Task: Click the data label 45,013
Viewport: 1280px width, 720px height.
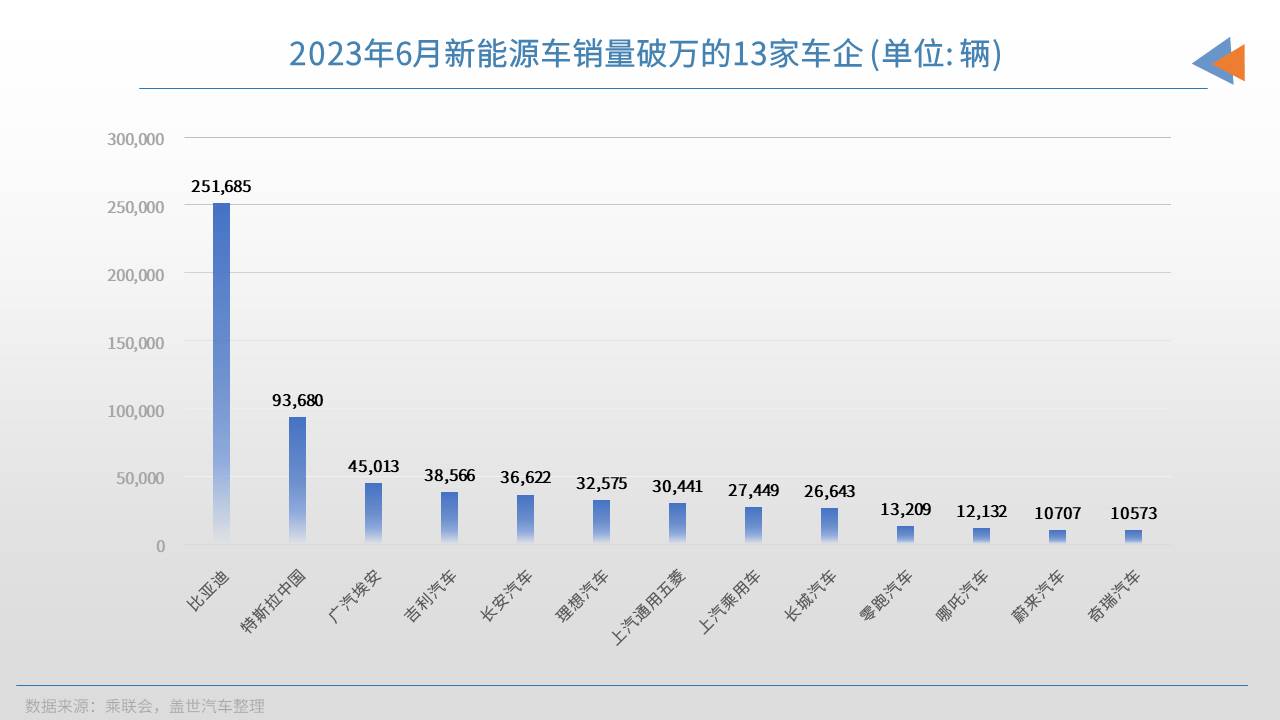Action: tap(374, 466)
